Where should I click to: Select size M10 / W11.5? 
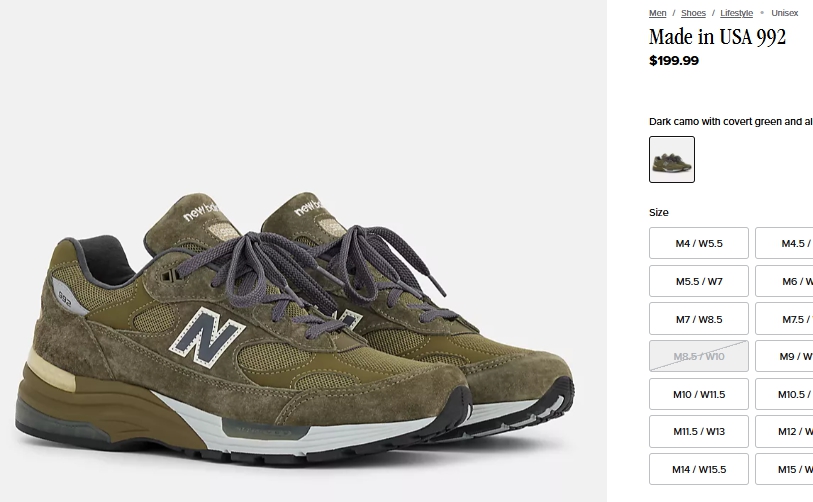[x=699, y=394]
